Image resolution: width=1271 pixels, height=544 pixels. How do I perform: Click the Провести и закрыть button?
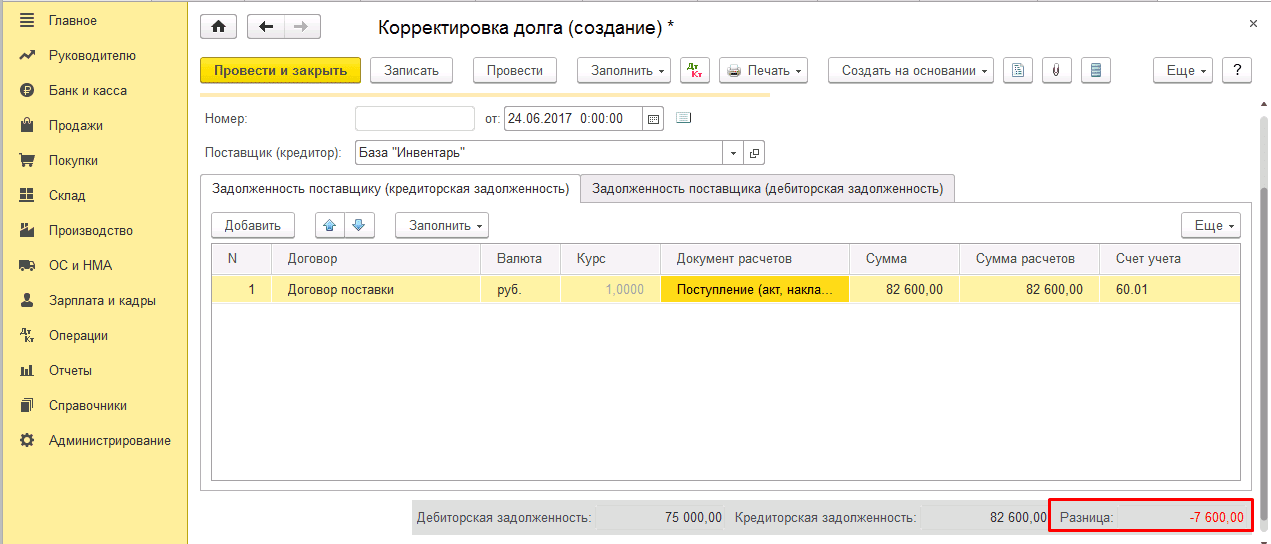[280, 70]
